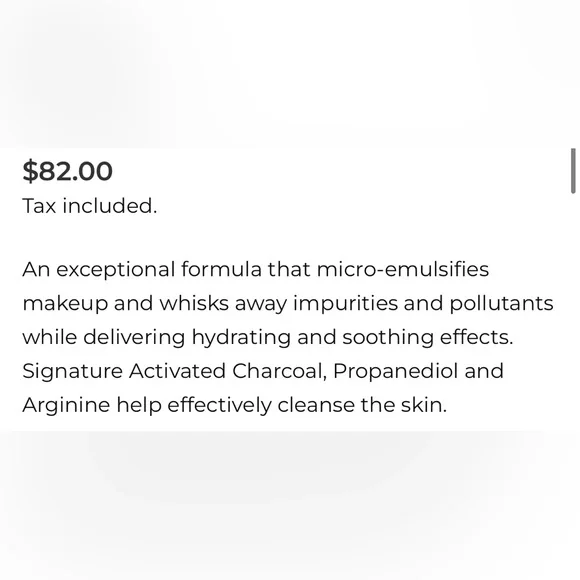
Task: Click the word 'pollutants' in the description
Action: coord(502,304)
